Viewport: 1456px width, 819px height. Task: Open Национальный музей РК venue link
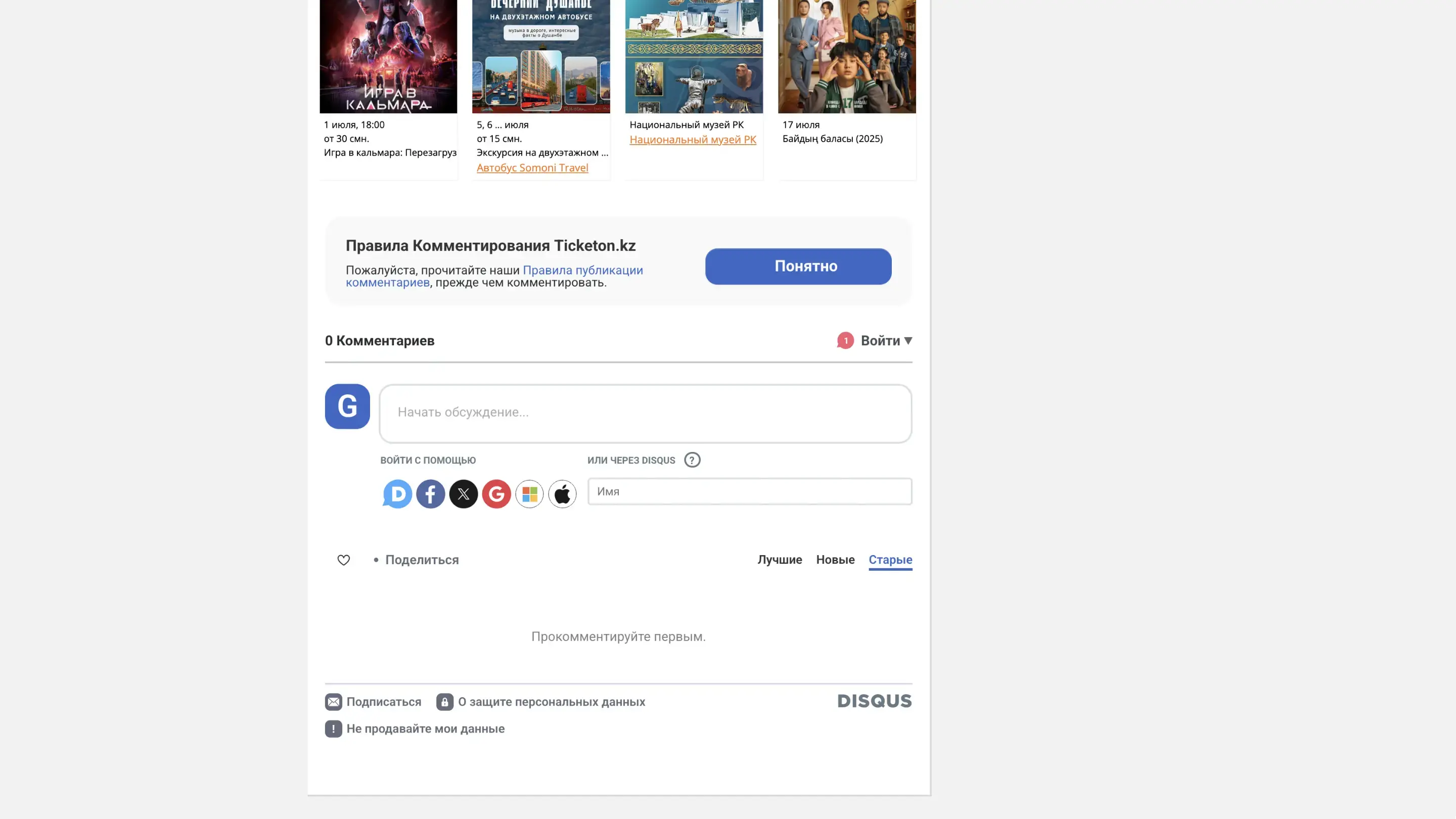[693, 140]
